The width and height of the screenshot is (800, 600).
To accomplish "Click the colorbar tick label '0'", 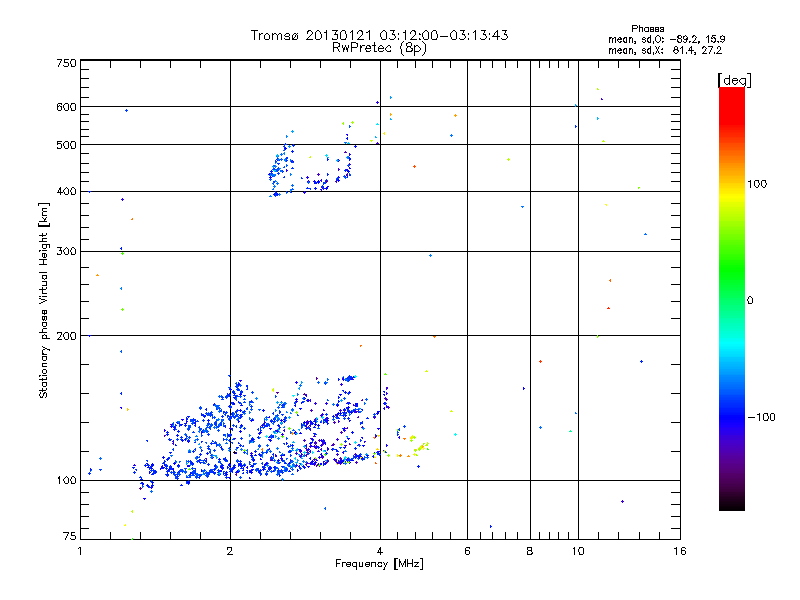I will point(749,301).
